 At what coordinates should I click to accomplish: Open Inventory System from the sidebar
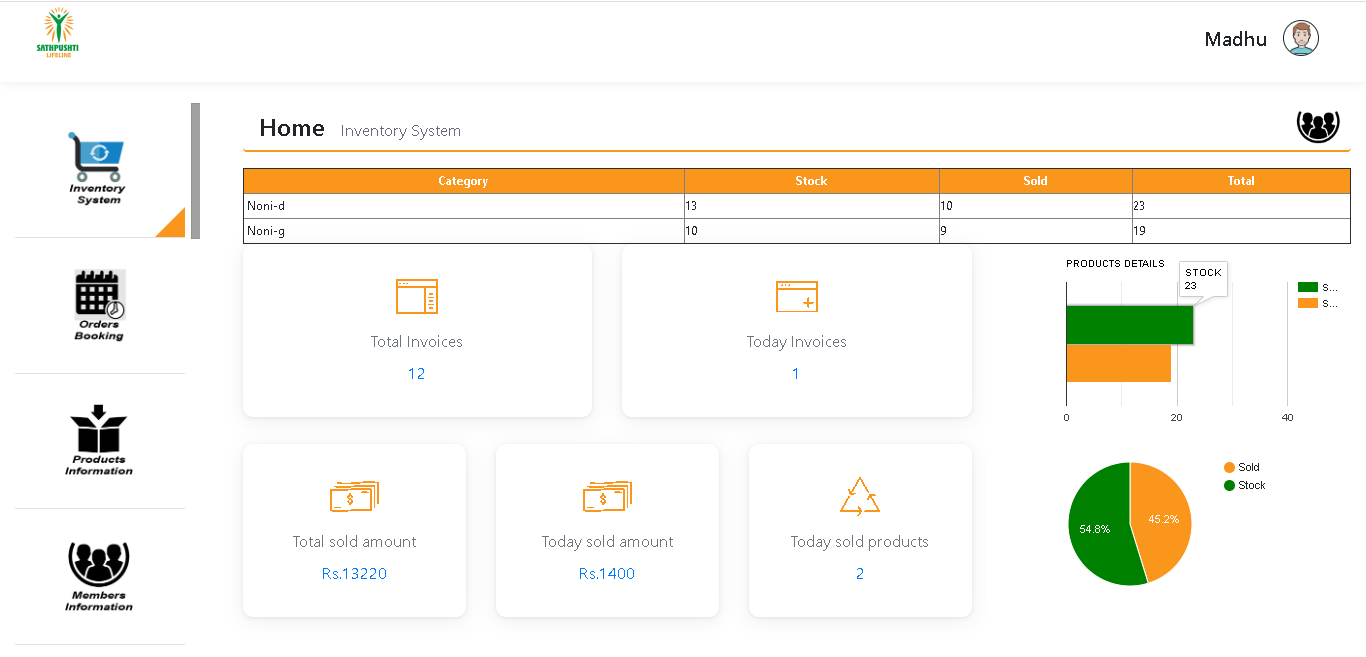point(97,168)
